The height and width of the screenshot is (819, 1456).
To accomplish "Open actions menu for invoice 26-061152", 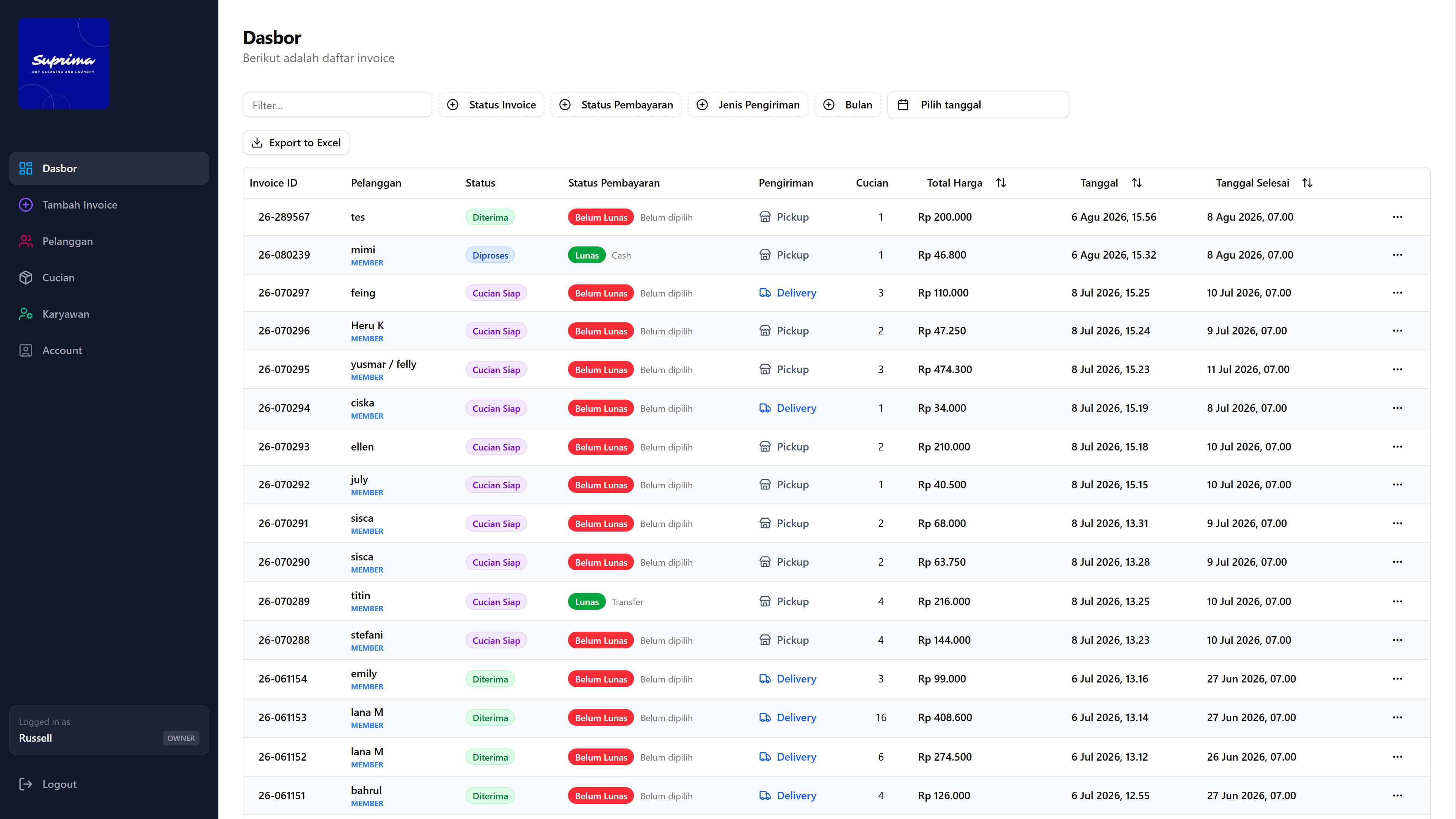I will pyautogui.click(x=1397, y=757).
